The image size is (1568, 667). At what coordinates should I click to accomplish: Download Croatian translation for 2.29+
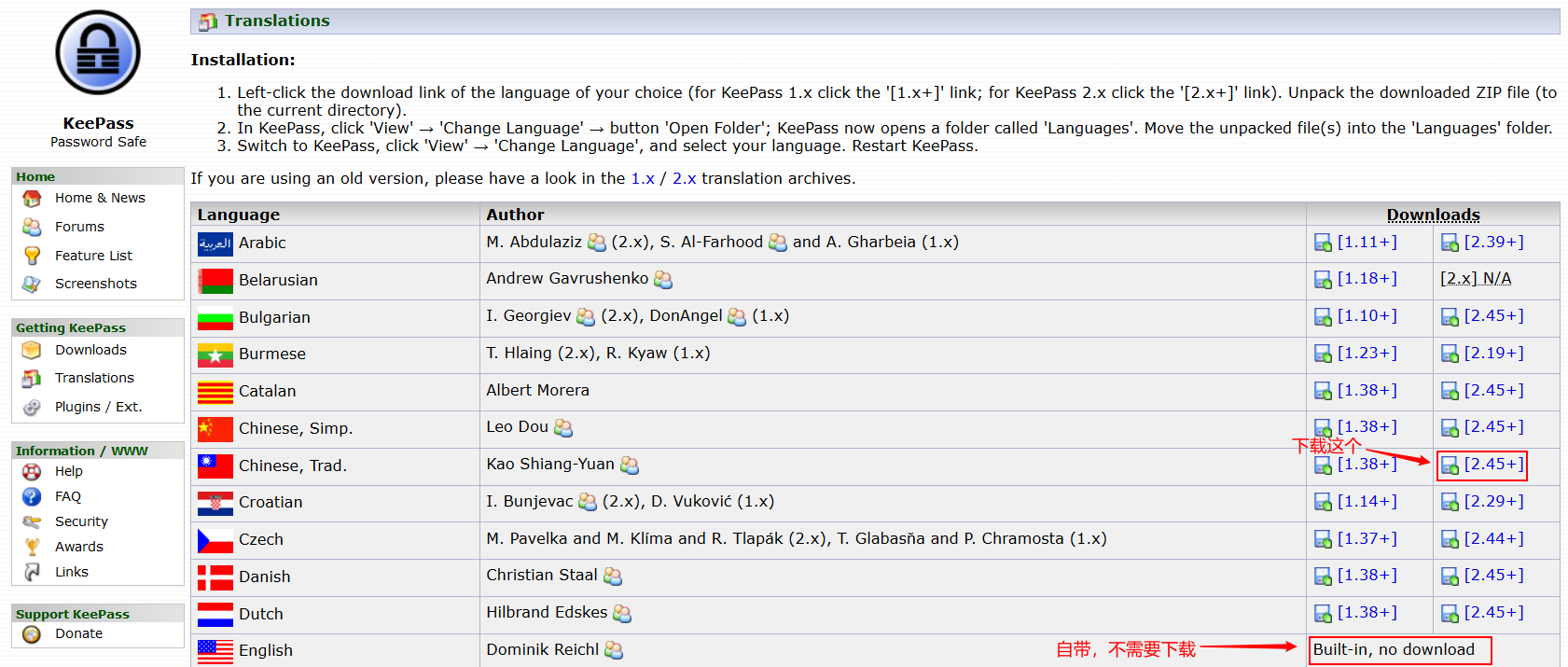(1493, 501)
